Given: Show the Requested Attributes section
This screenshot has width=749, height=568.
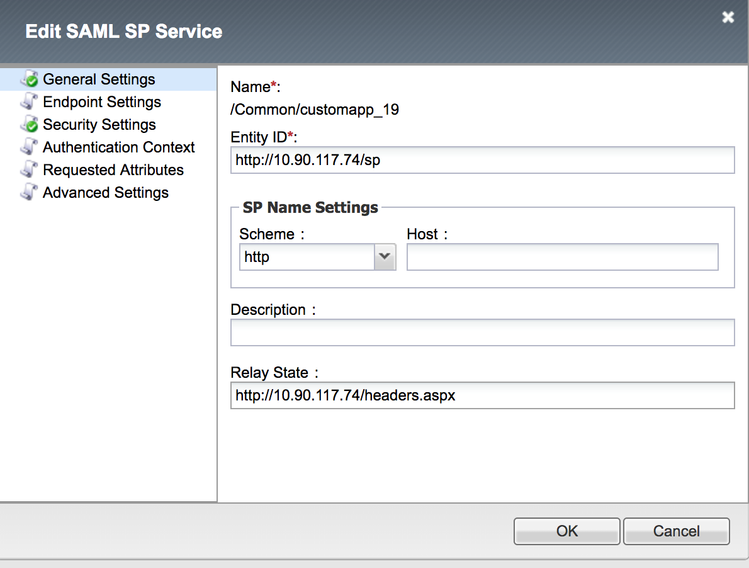Looking at the screenshot, I should (113, 170).
